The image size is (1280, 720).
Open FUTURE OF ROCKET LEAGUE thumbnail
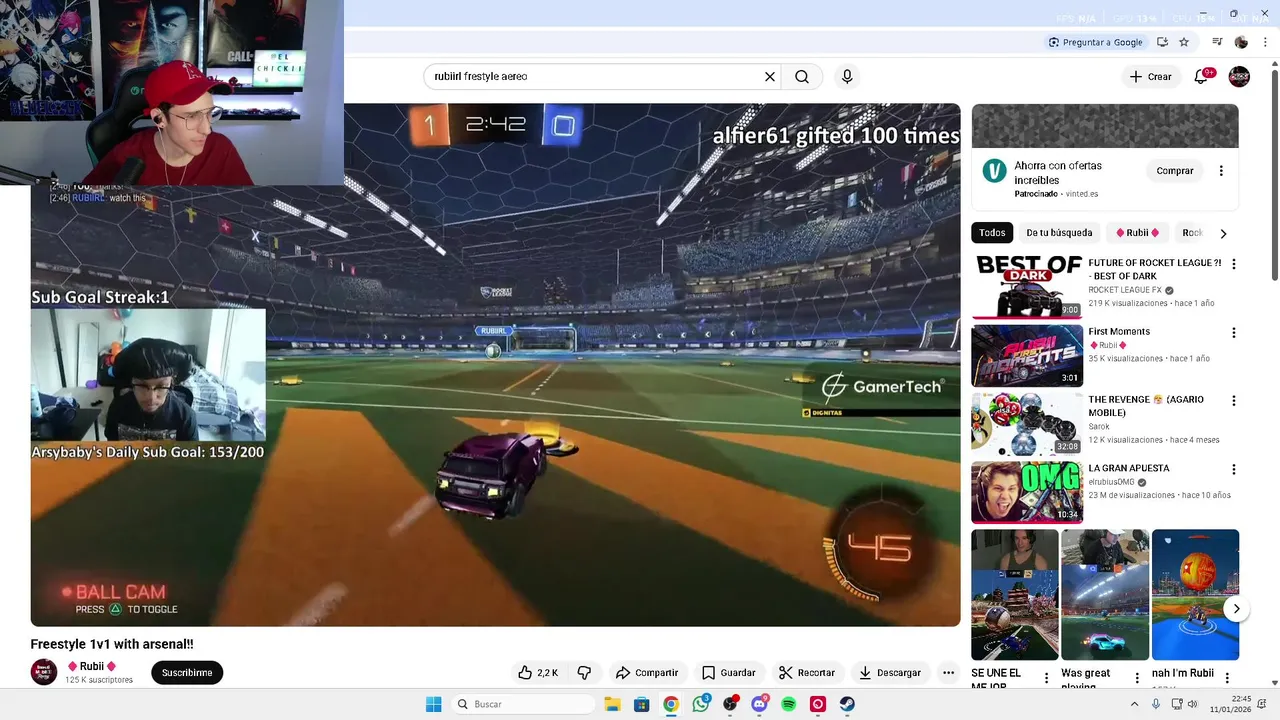pos(1027,287)
